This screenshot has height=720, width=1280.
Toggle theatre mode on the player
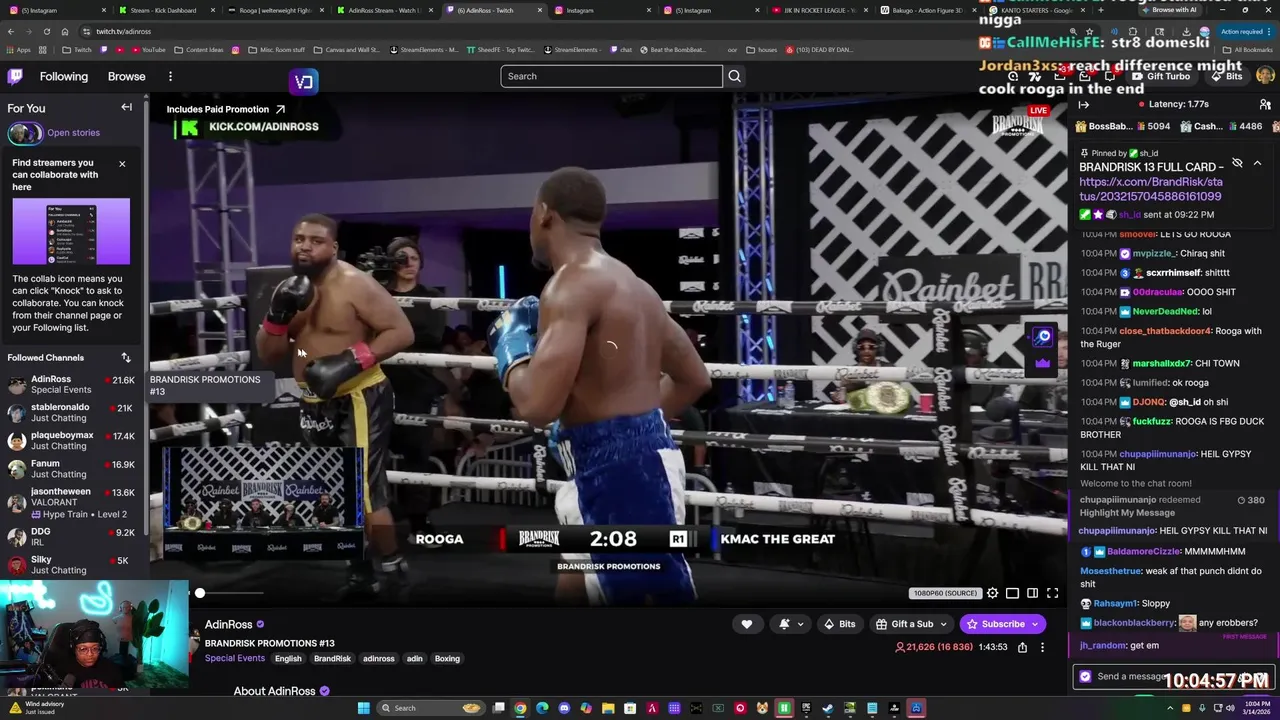coord(1012,593)
